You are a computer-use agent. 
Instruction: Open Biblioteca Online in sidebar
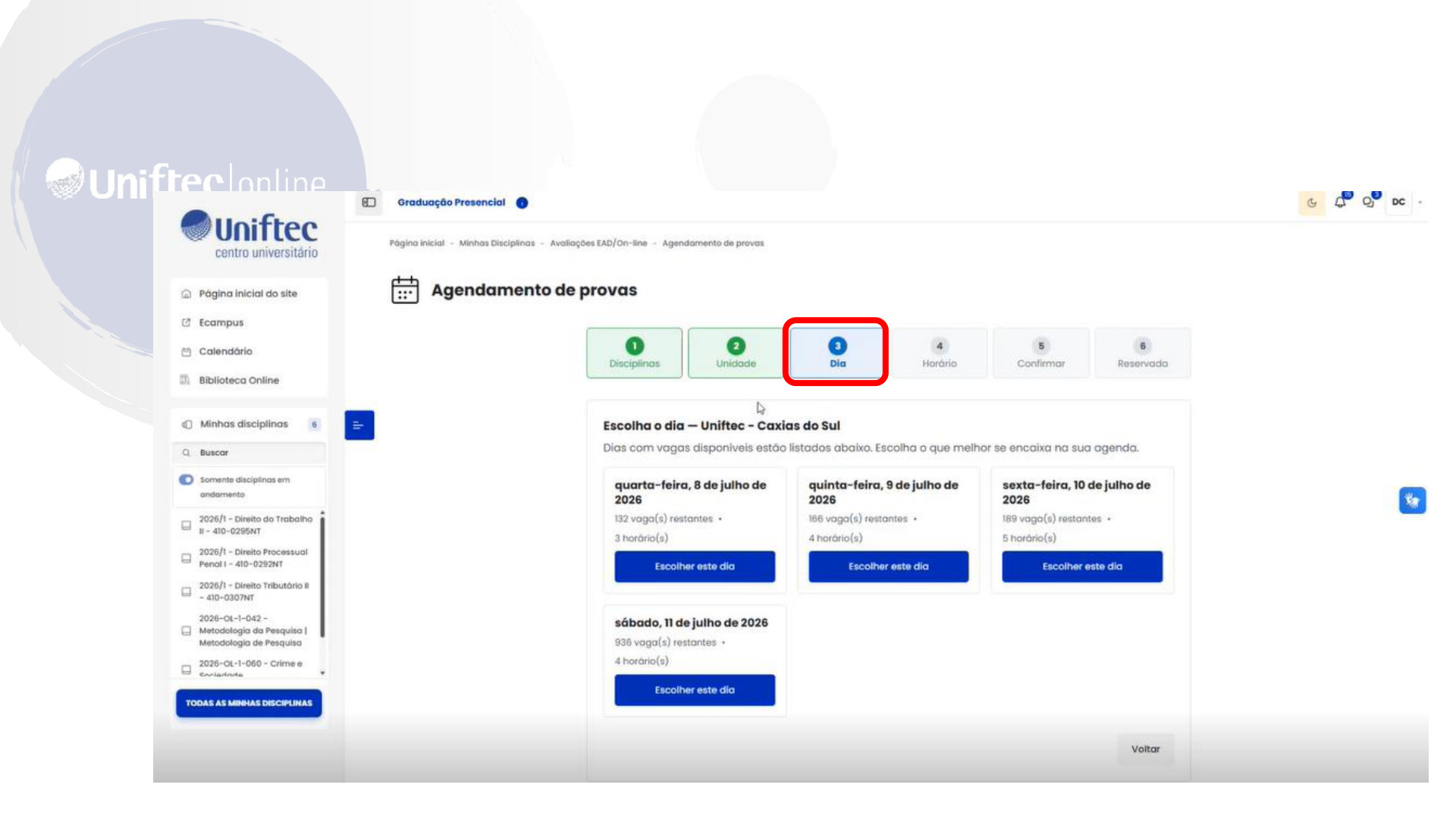point(238,380)
